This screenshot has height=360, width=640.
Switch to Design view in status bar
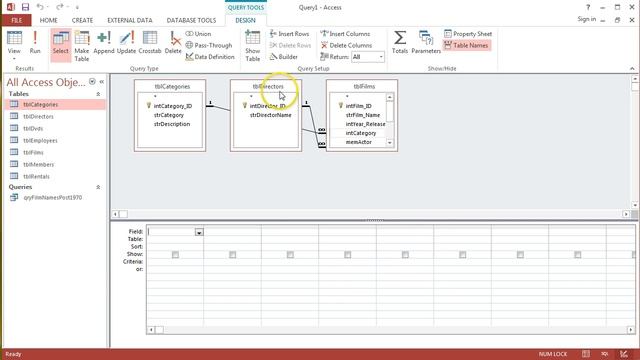point(624,354)
